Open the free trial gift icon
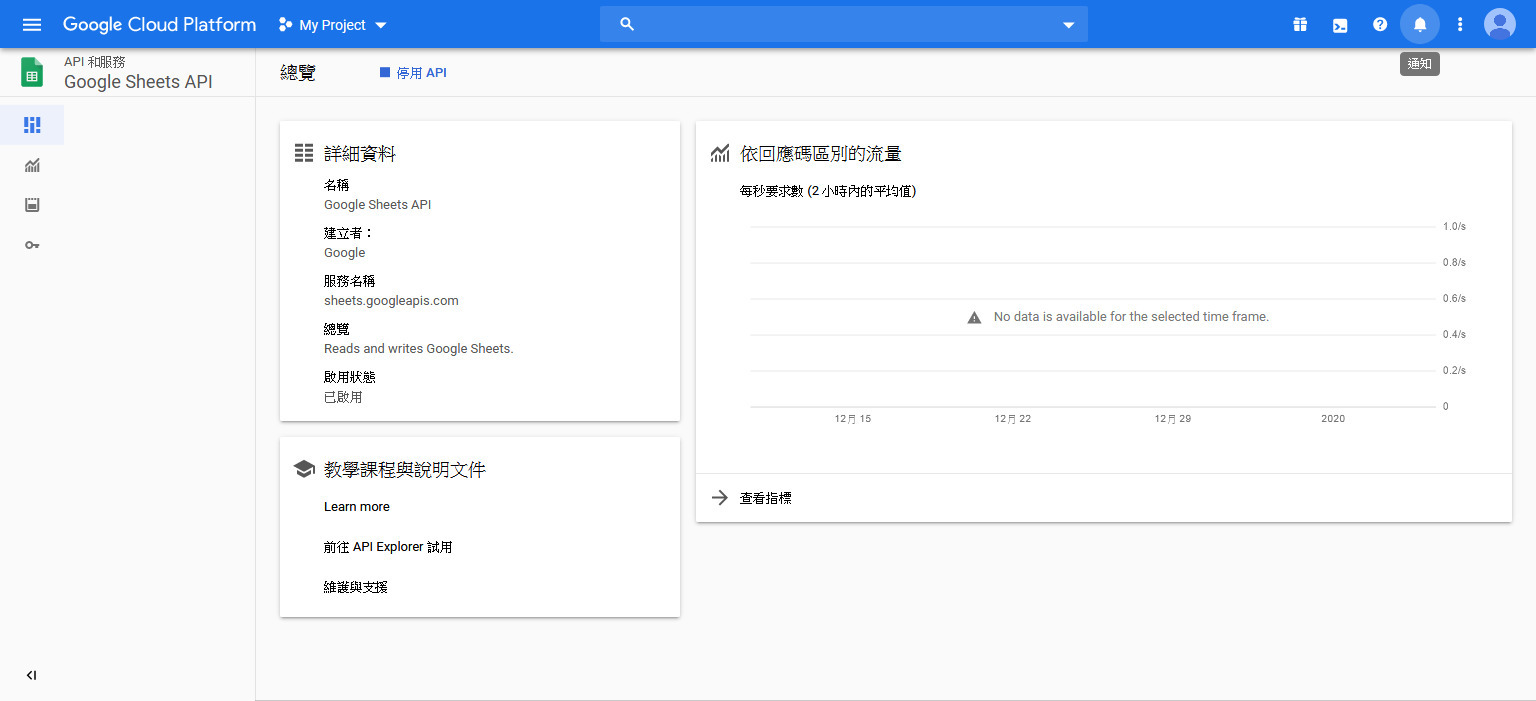The height and width of the screenshot is (701, 1536). click(1300, 24)
